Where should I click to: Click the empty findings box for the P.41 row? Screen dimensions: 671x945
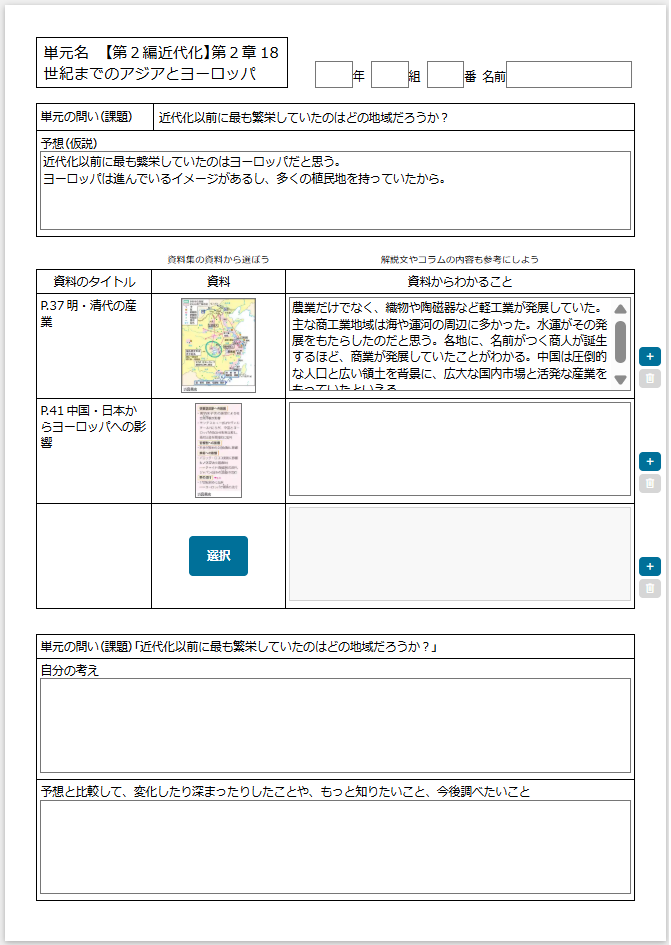pos(459,450)
